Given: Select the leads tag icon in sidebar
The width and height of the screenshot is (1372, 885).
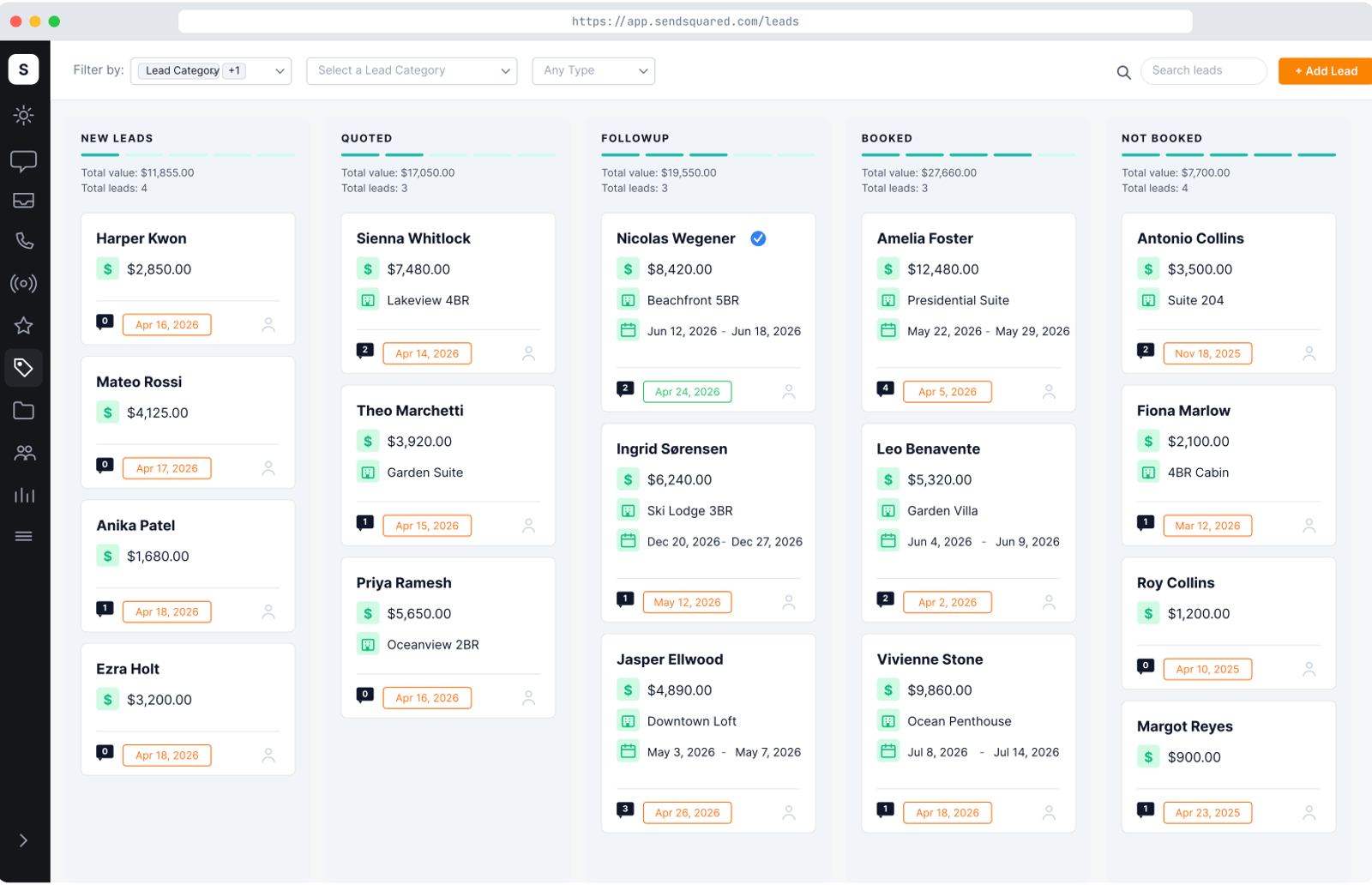Looking at the screenshot, I should (x=24, y=368).
